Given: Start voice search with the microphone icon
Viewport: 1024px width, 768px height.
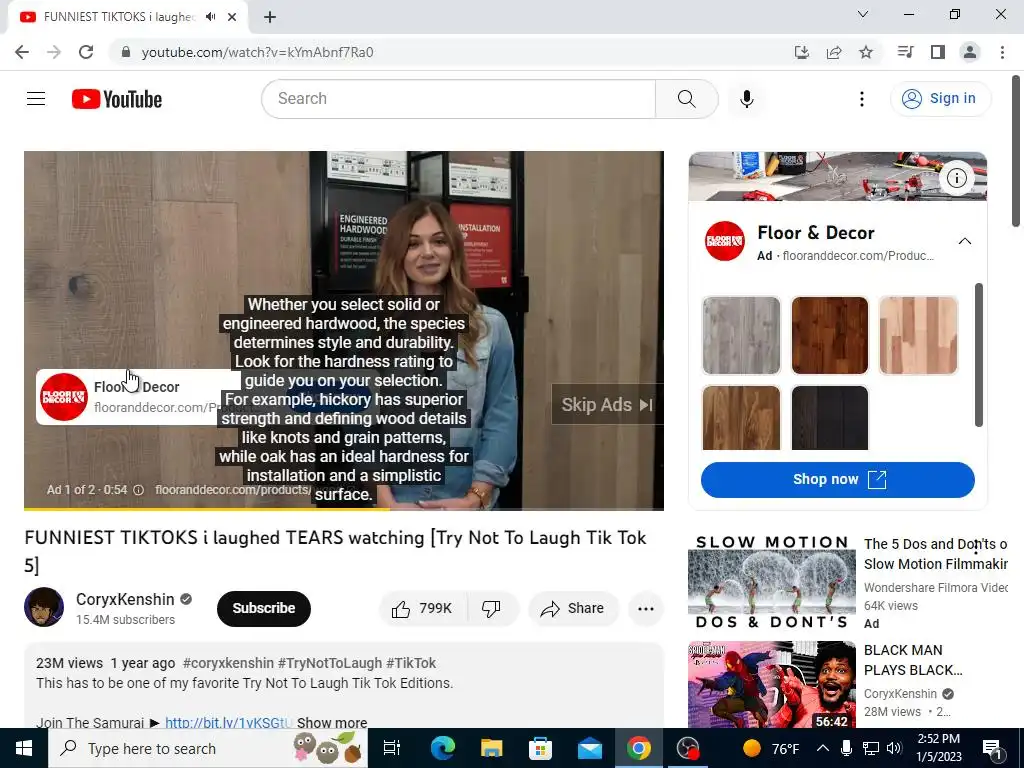Looking at the screenshot, I should [746, 99].
